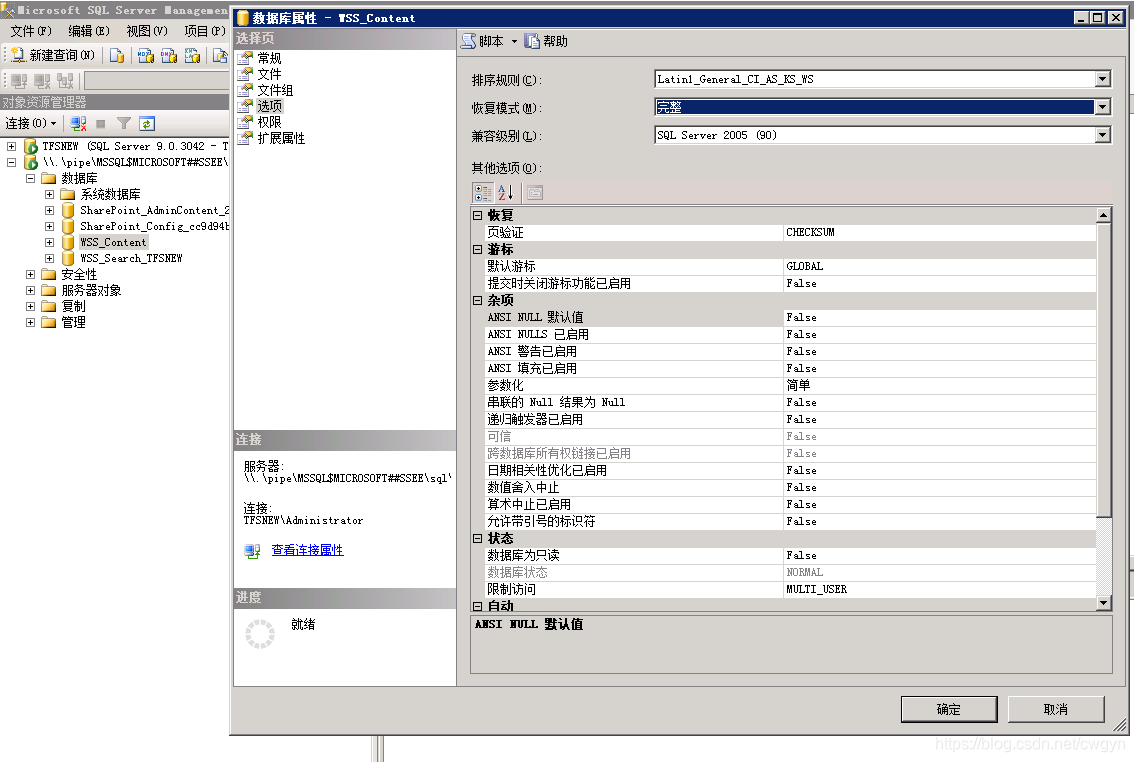1134x762 pixels.
Task: Click the SSEE pipe server node icon
Action: click(31, 162)
